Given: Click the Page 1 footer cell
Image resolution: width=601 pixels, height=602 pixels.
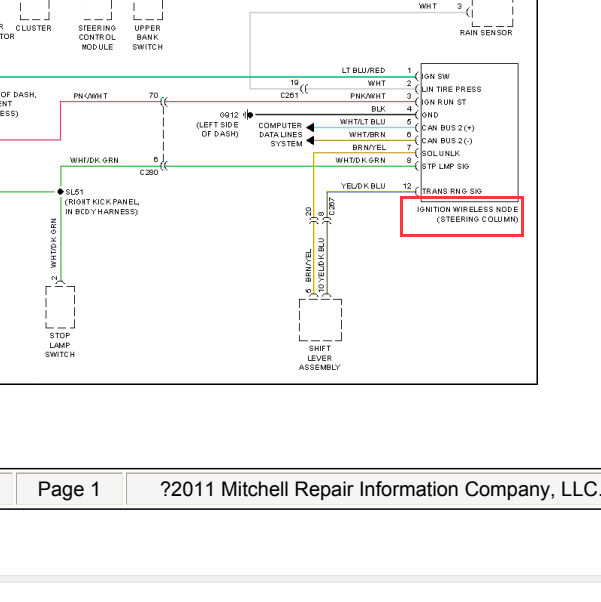Looking at the screenshot, I should pos(69,489).
